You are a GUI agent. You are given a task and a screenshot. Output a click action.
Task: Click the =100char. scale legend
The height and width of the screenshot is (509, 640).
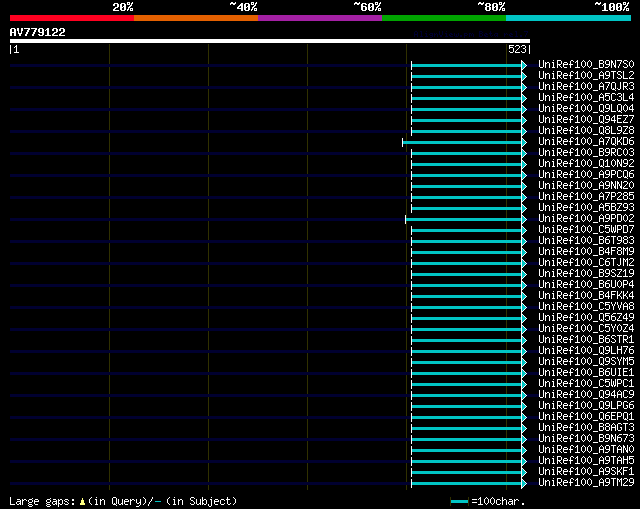tap(488, 501)
